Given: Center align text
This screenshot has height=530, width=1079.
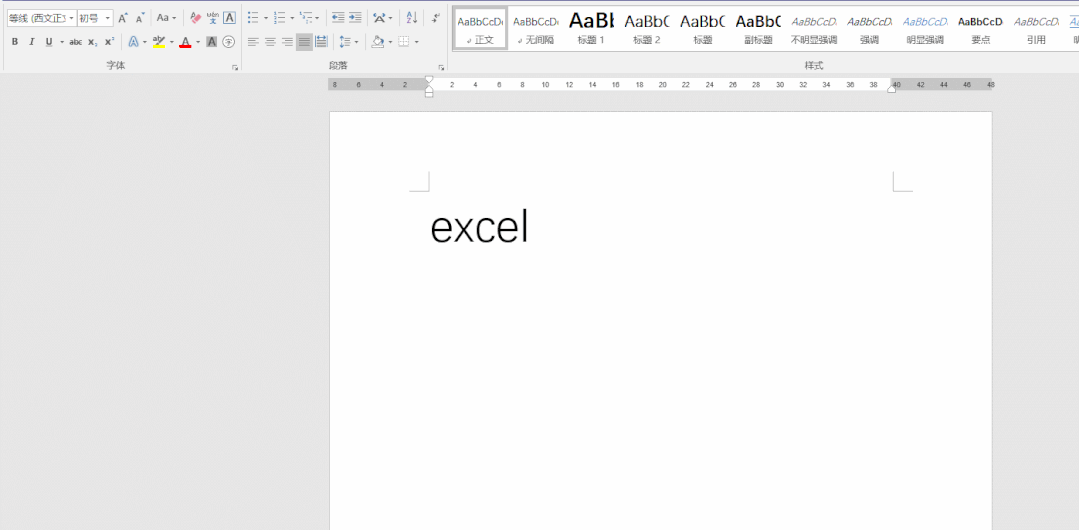Looking at the screenshot, I should pyautogui.click(x=270, y=42).
